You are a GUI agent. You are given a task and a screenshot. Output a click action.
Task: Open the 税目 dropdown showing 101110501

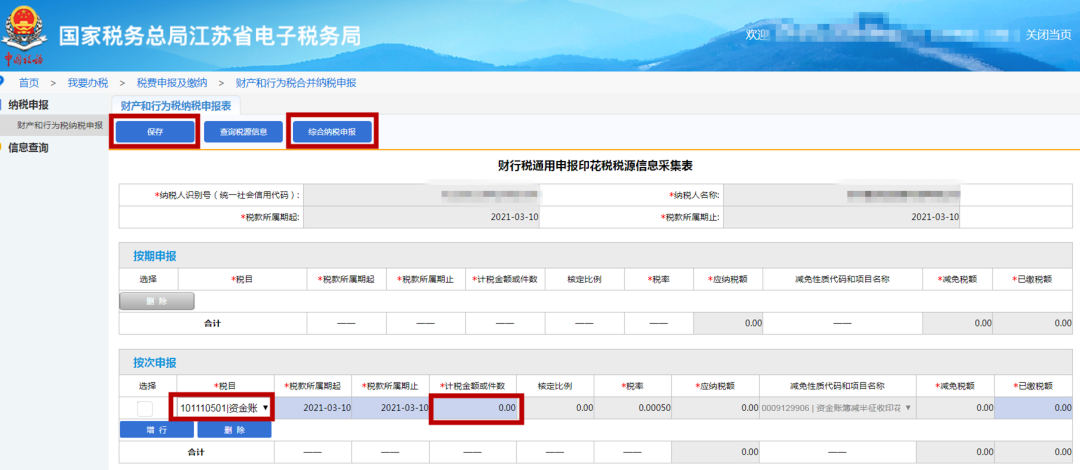tap(223, 408)
